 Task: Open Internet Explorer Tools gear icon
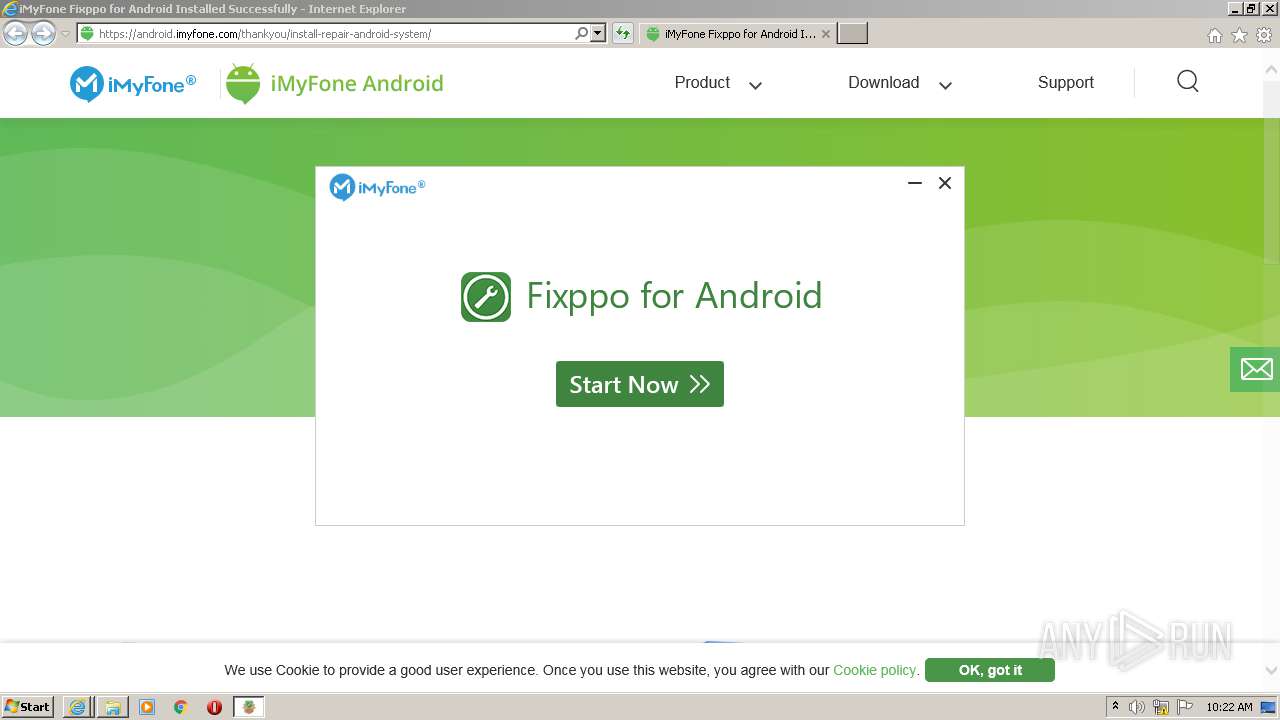pyautogui.click(x=1264, y=35)
